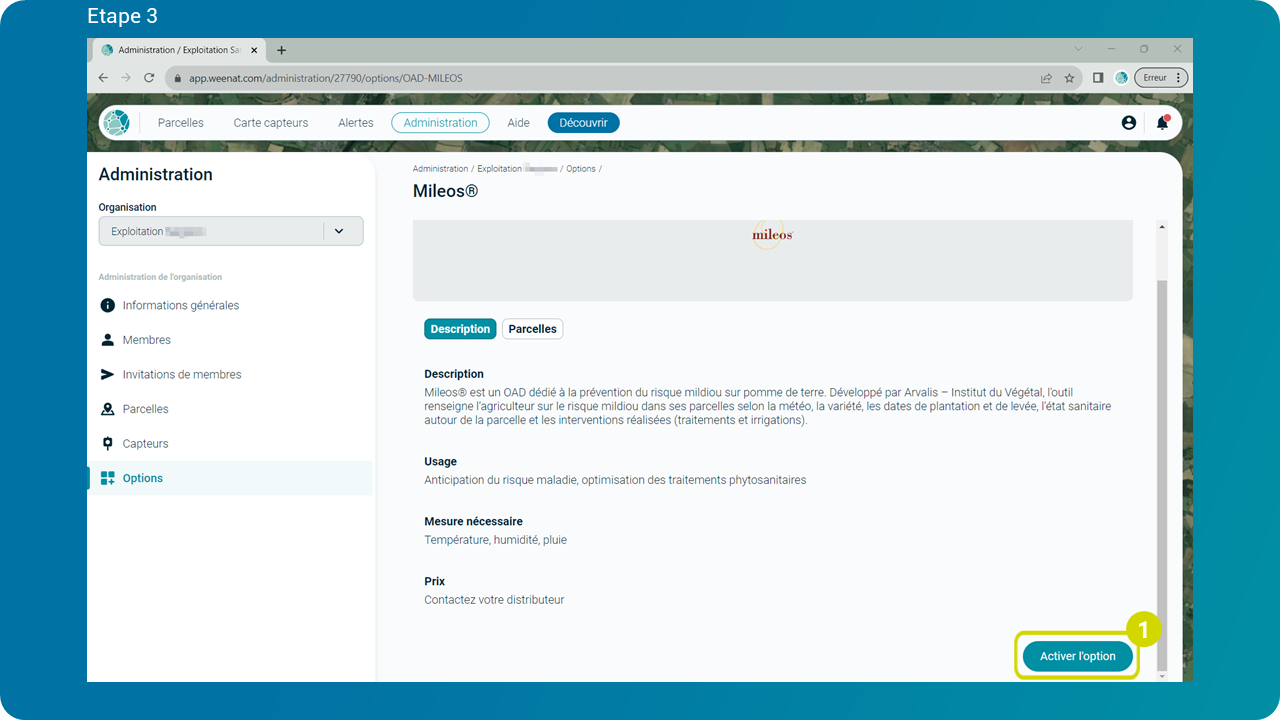Screen dimensions: 1280x720
Task: Reload the page with refresh icon
Action: click(149, 78)
